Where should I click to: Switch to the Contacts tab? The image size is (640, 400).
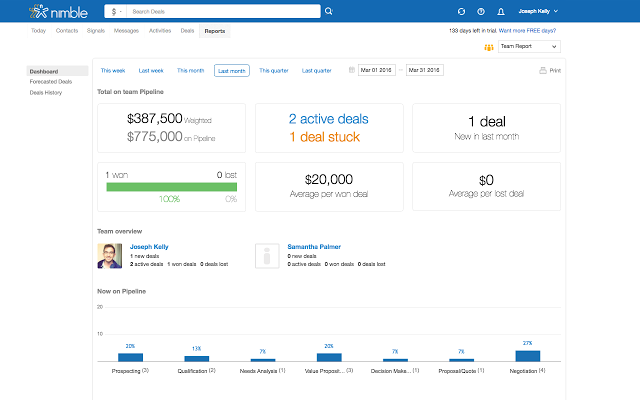point(68,31)
